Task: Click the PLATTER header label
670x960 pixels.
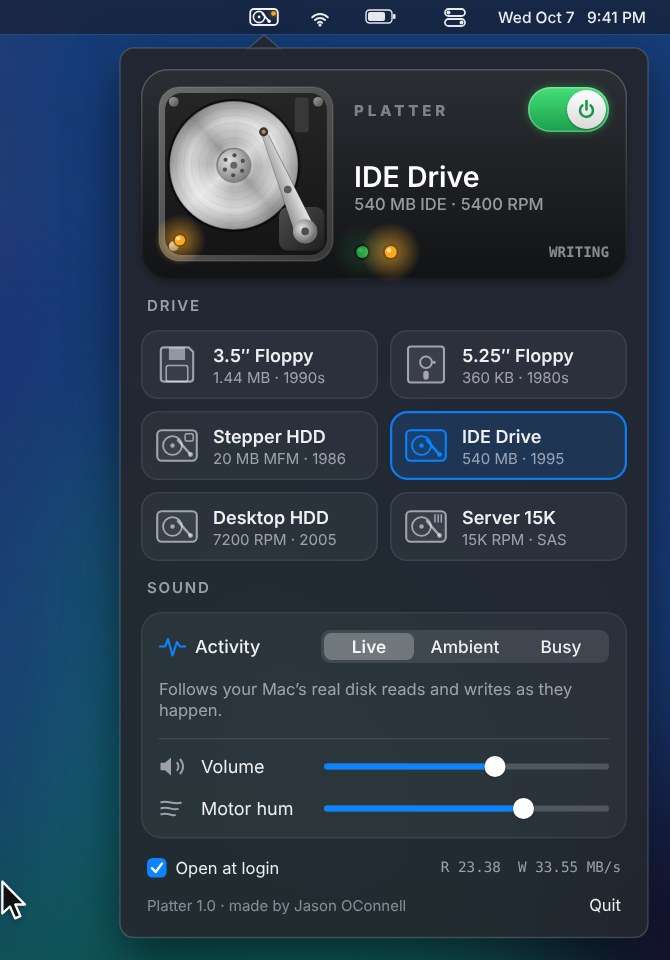Action: pyautogui.click(x=401, y=111)
